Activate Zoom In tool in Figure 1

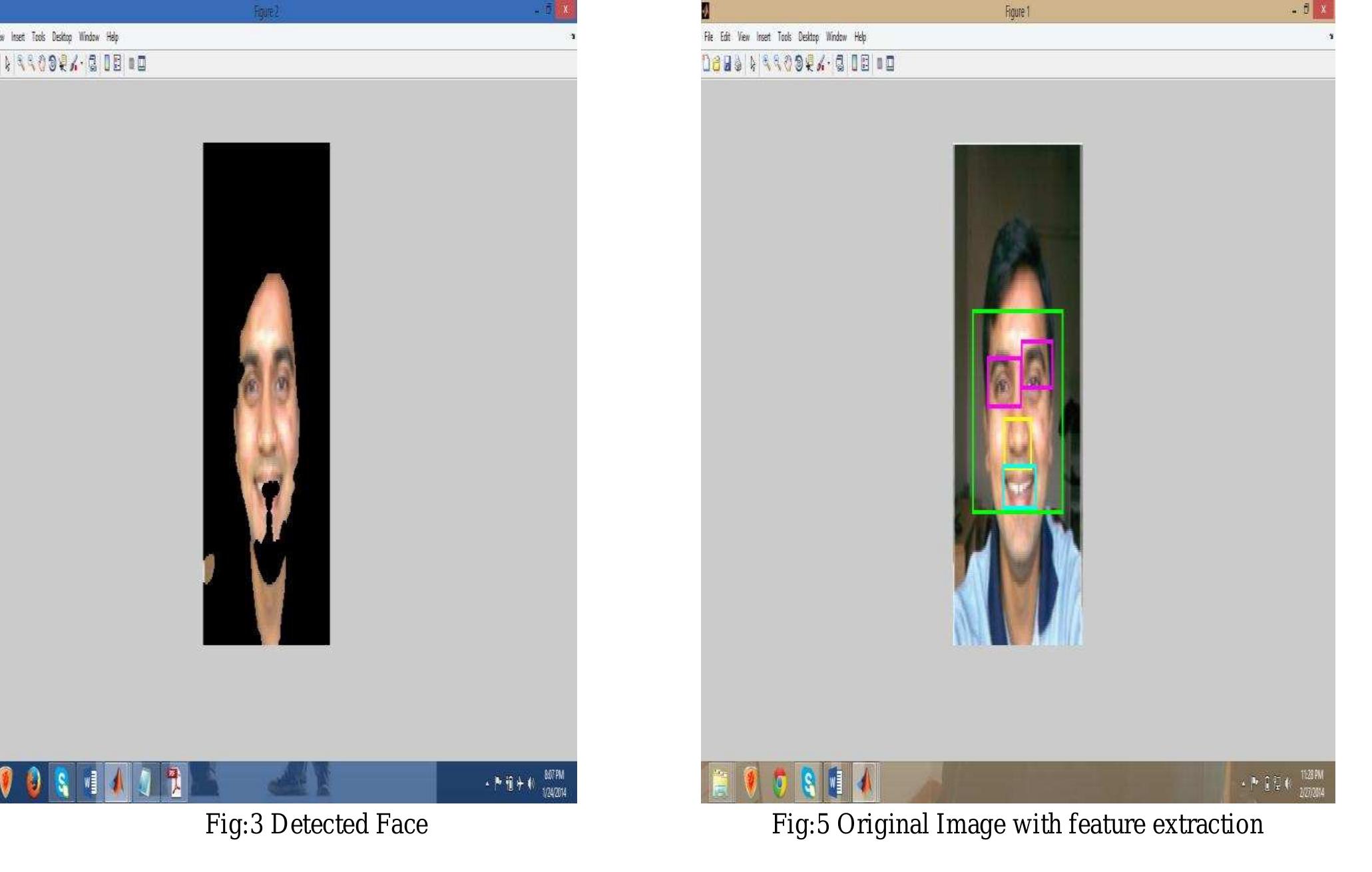coord(767,63)
